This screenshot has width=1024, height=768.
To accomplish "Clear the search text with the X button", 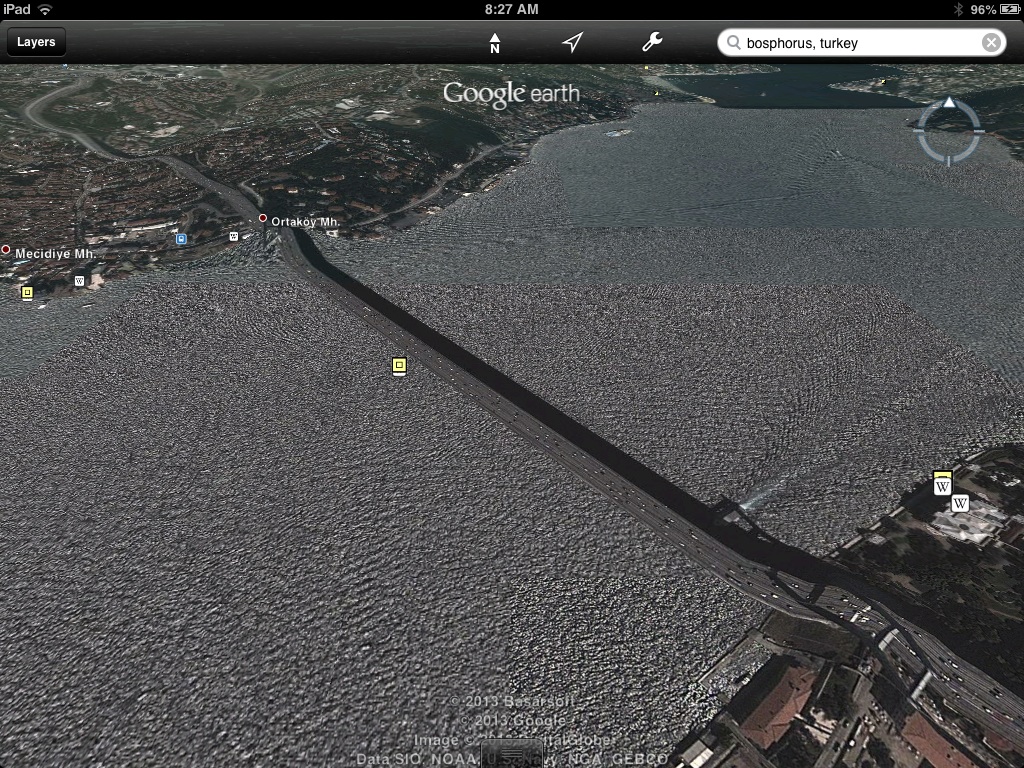I will [x=991, y=43].
